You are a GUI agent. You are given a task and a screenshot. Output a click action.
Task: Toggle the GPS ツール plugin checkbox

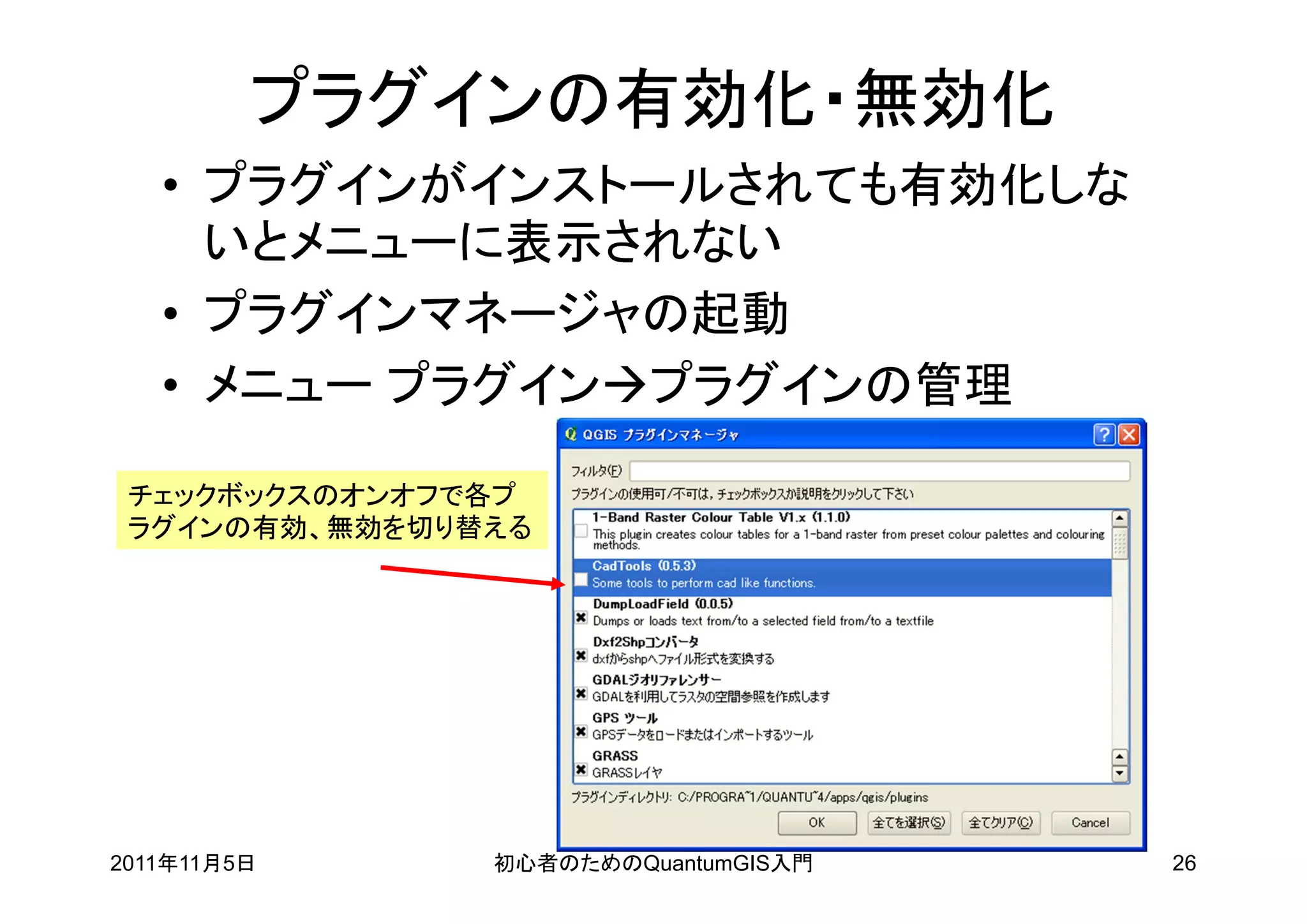tap(581, 731)
